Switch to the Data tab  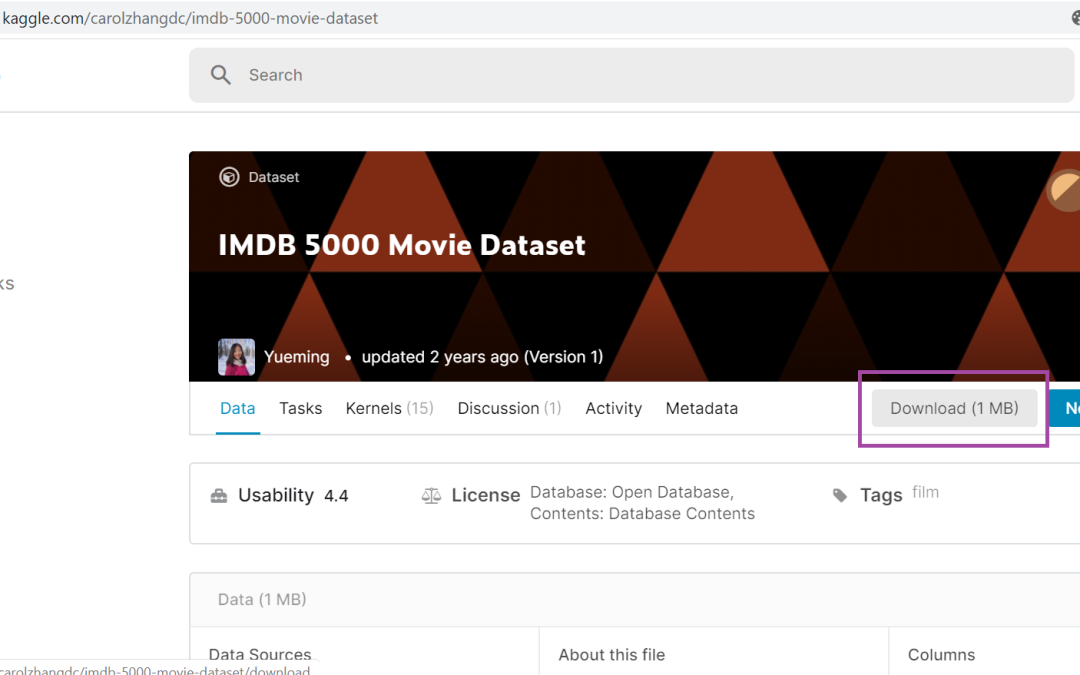(x=238, y=408)
